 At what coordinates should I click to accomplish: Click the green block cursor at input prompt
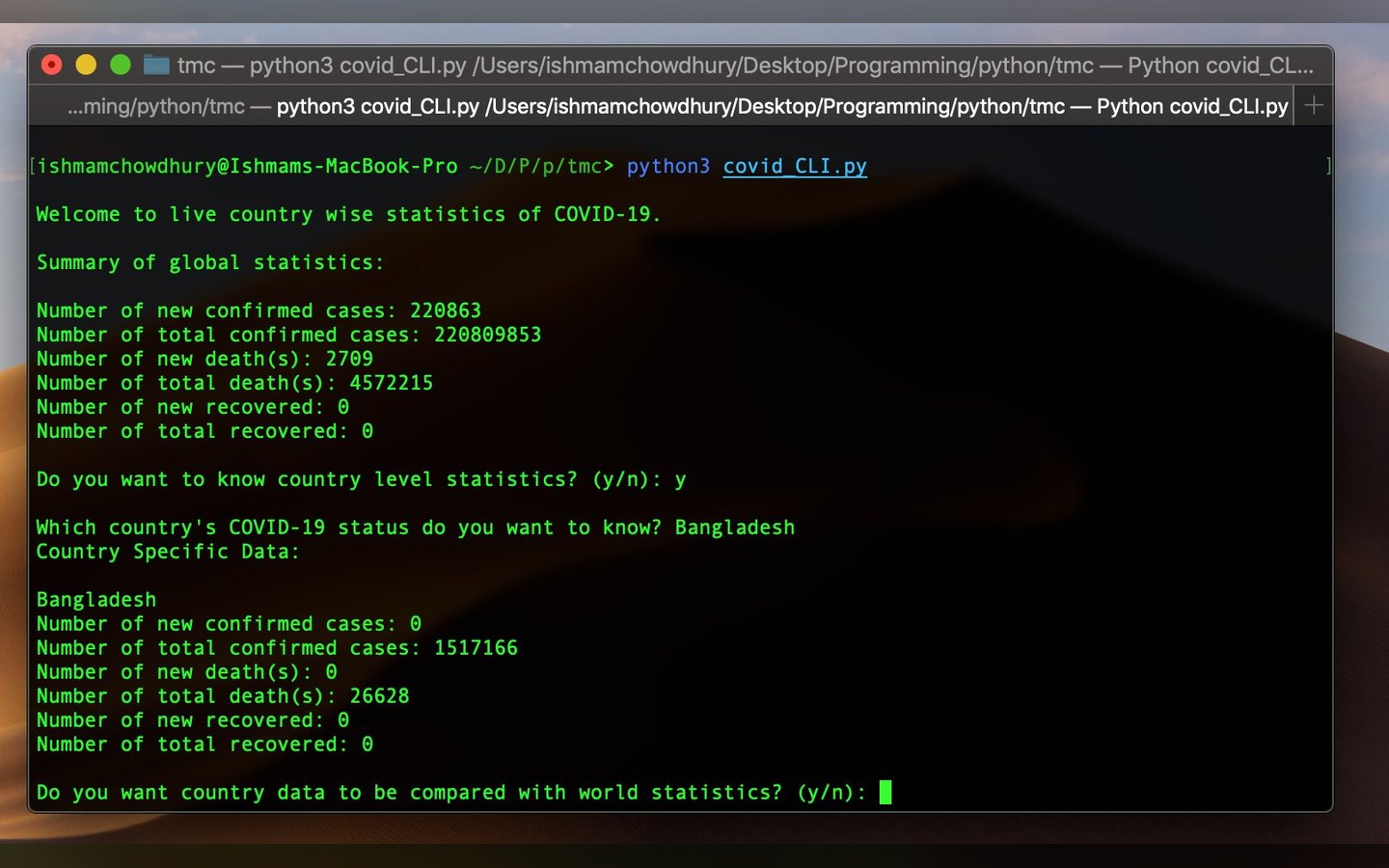[x=885, y=793]
